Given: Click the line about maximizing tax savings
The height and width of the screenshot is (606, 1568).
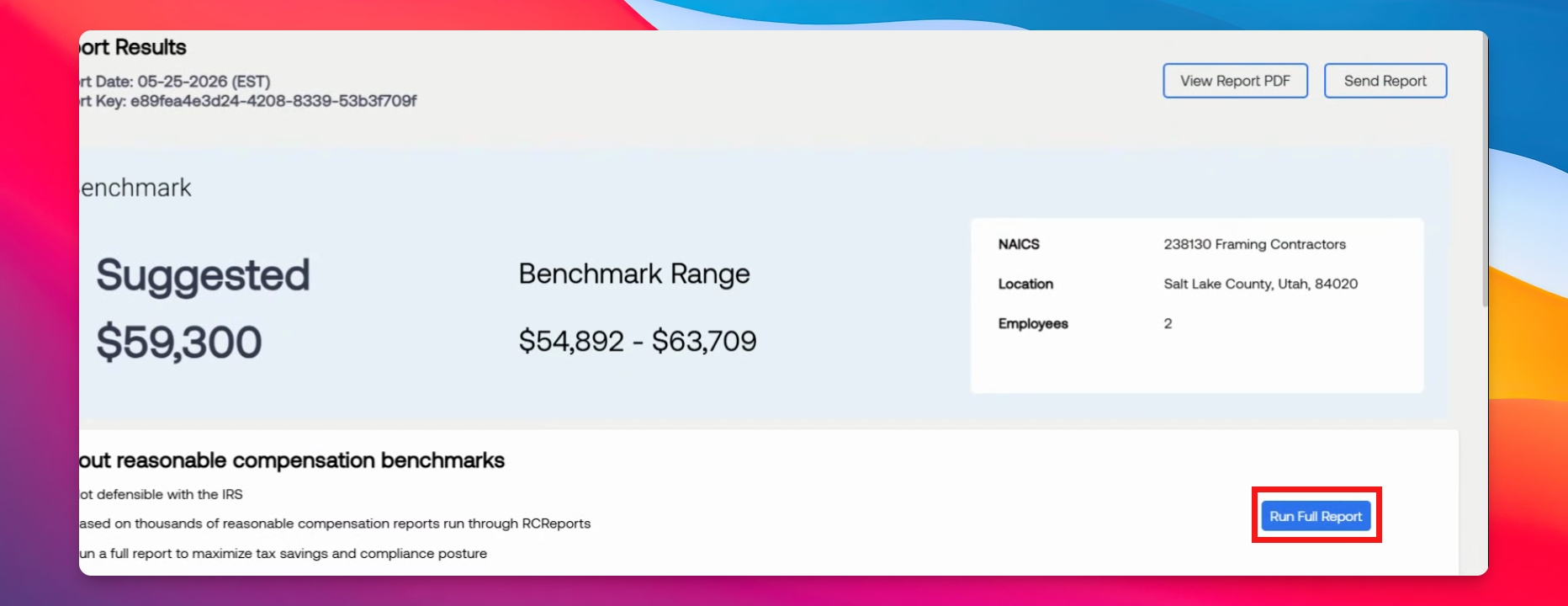Looking at the screenshot, I should (283, 553).
